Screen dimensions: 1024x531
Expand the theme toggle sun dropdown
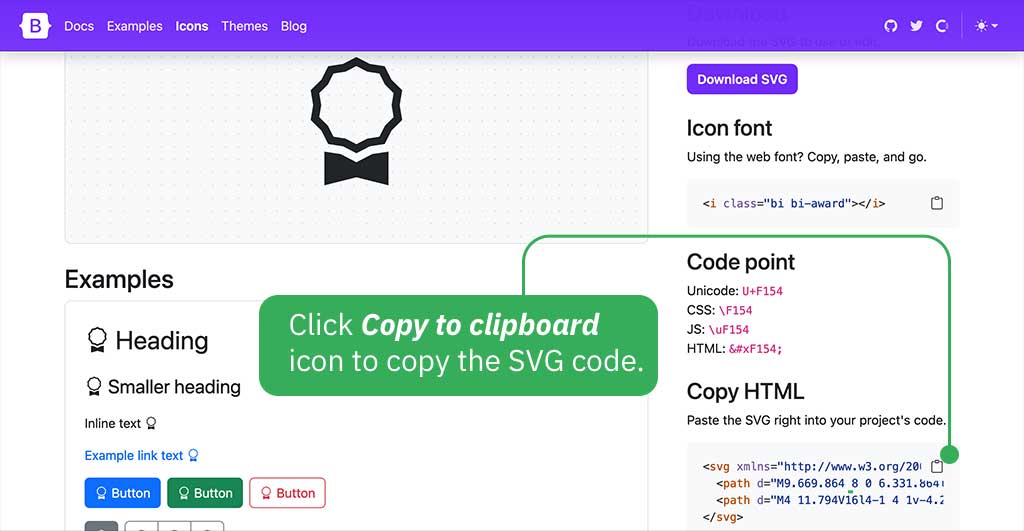[x=986, y=26]
